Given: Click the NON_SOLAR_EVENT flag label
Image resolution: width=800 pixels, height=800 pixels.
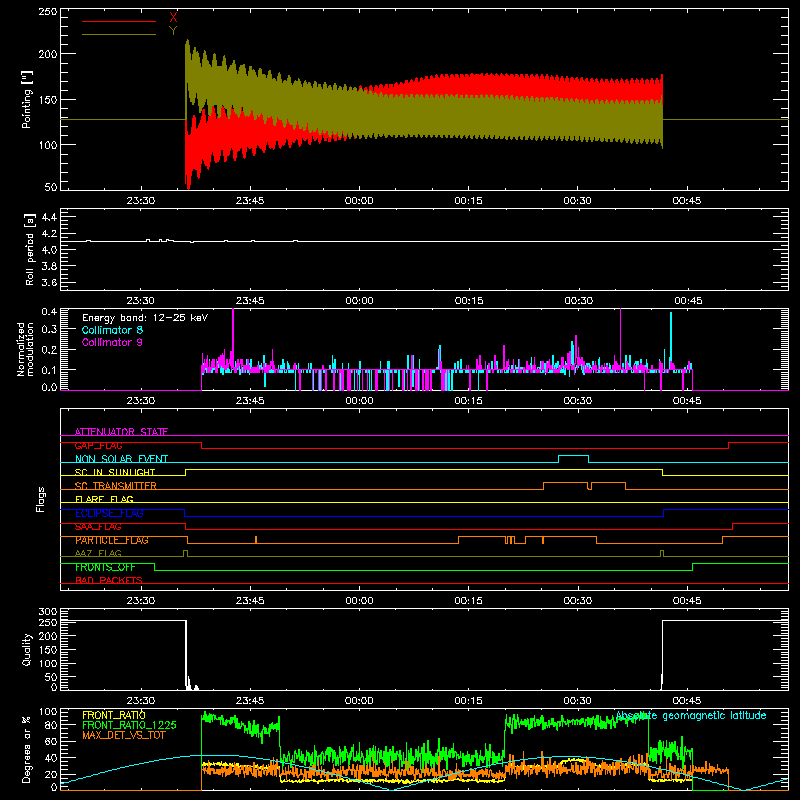Looking at the screenshot, I should (x=121, y=459).
